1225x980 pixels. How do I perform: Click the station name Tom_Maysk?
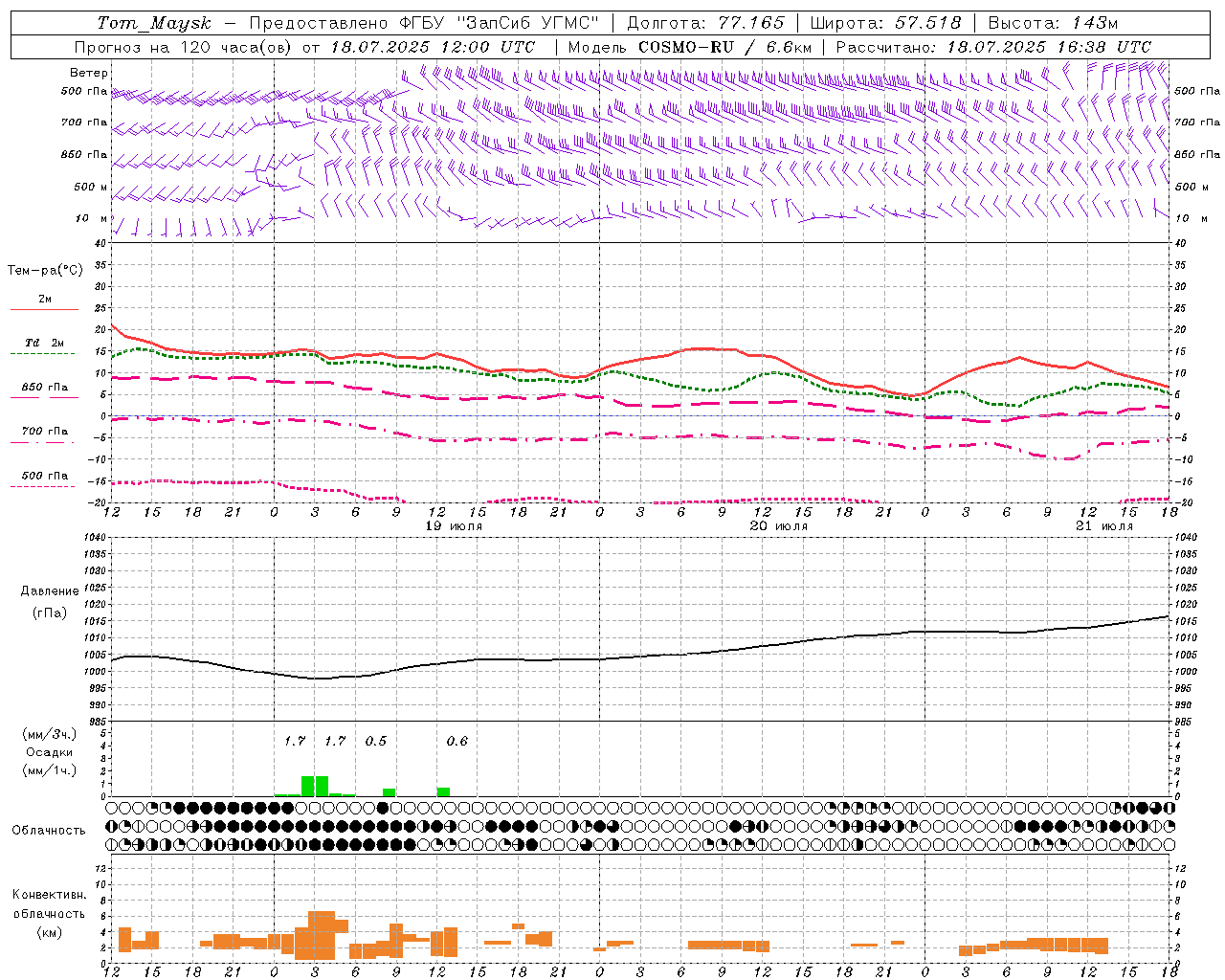click(154, 23)
